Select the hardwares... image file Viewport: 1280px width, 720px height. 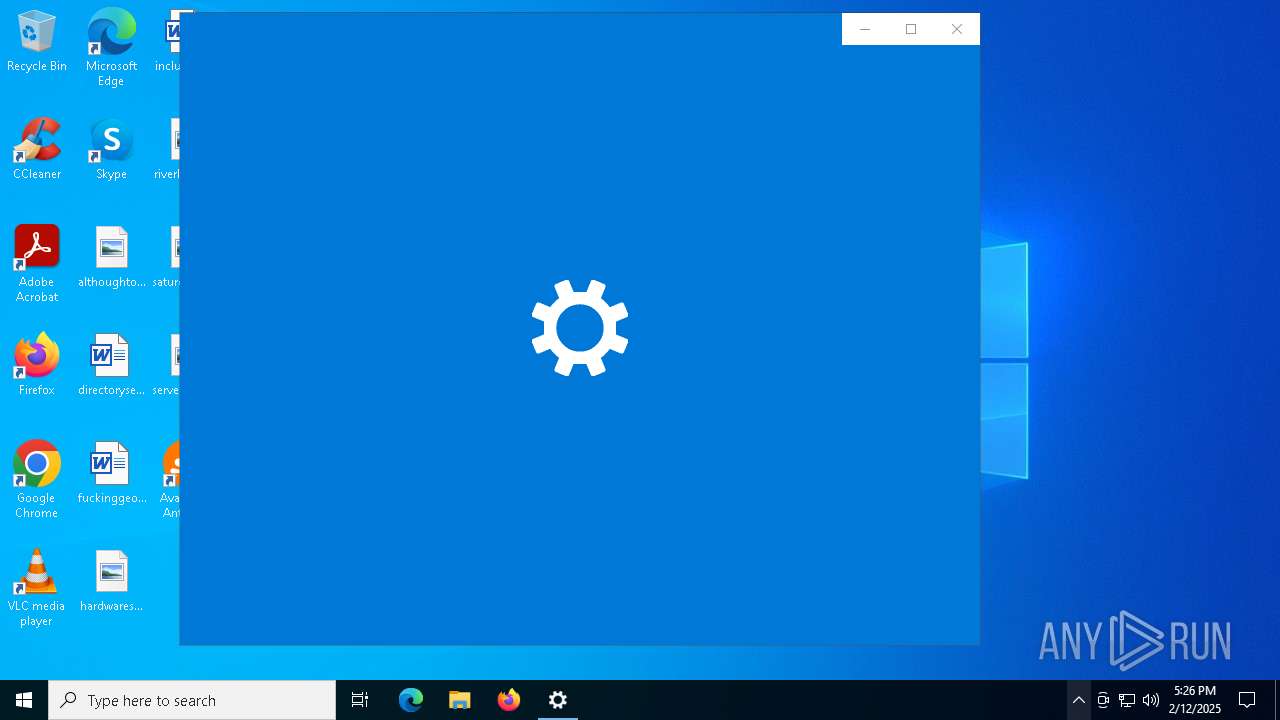111,580
